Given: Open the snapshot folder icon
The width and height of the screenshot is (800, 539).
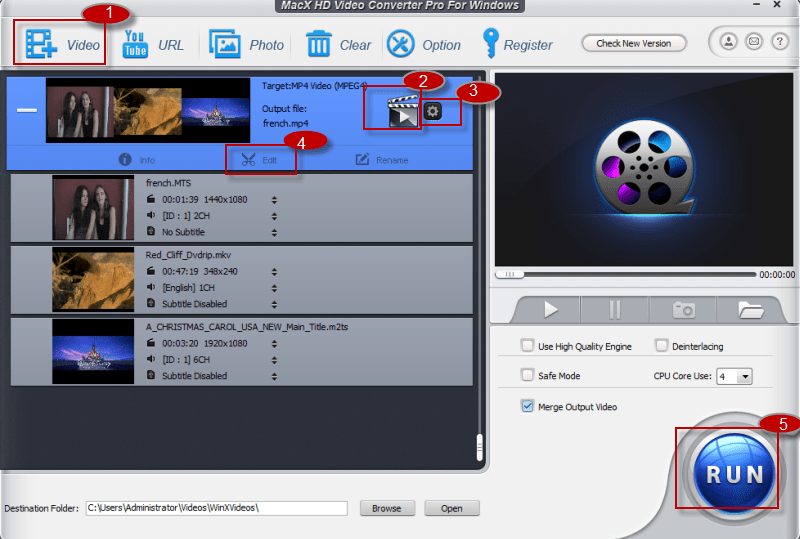Looking at the screenshot, I should (750, 310).
